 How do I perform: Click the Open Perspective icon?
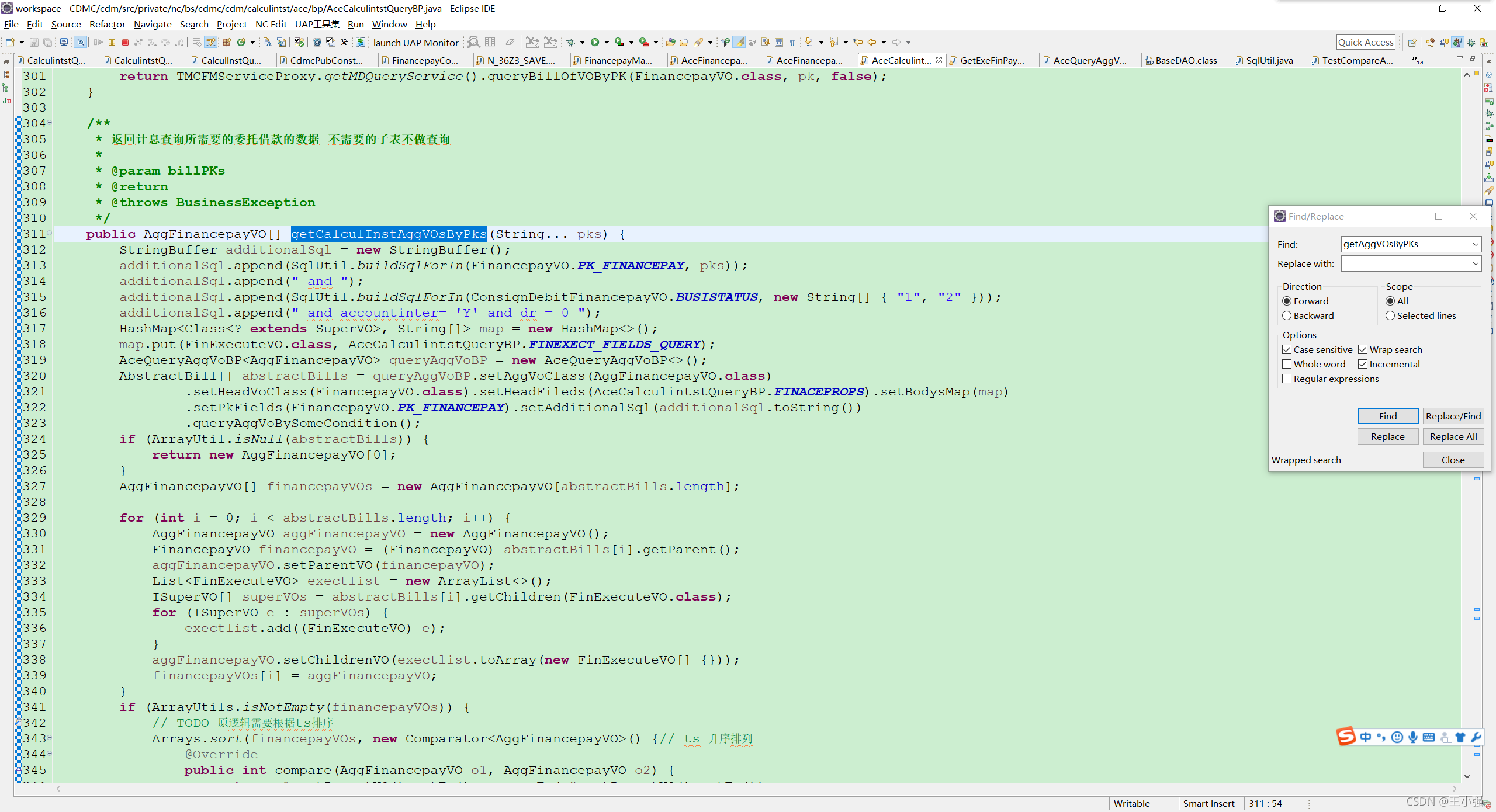click(x=1412, y=42)
